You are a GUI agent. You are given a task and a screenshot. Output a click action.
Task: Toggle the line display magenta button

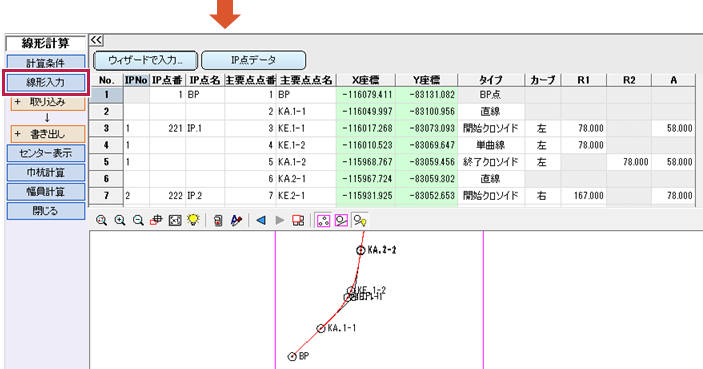[x=341, y=220]
